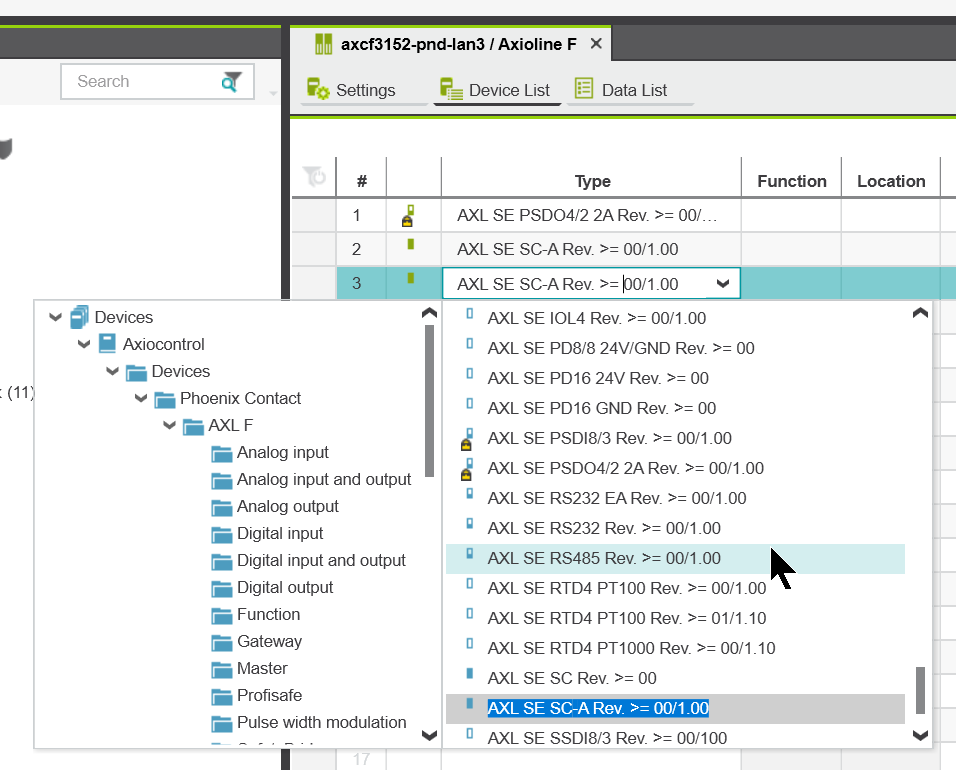Click the Devices root library icon

tap(79, 317)
